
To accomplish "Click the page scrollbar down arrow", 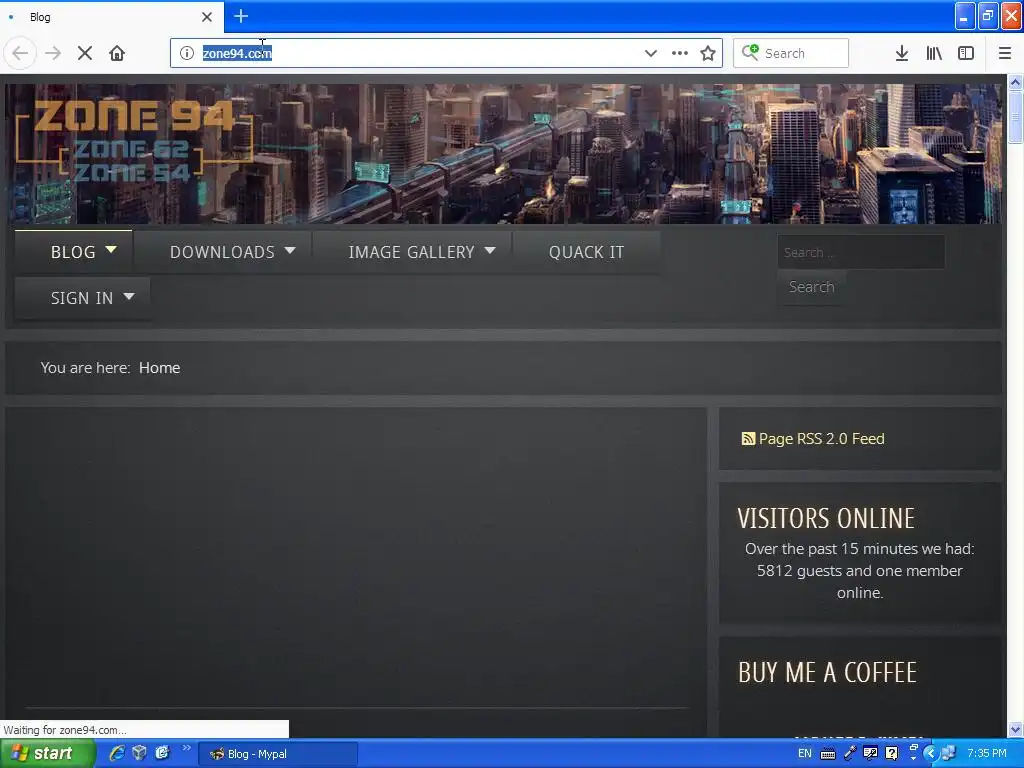I will click(x=1015, y=729).
